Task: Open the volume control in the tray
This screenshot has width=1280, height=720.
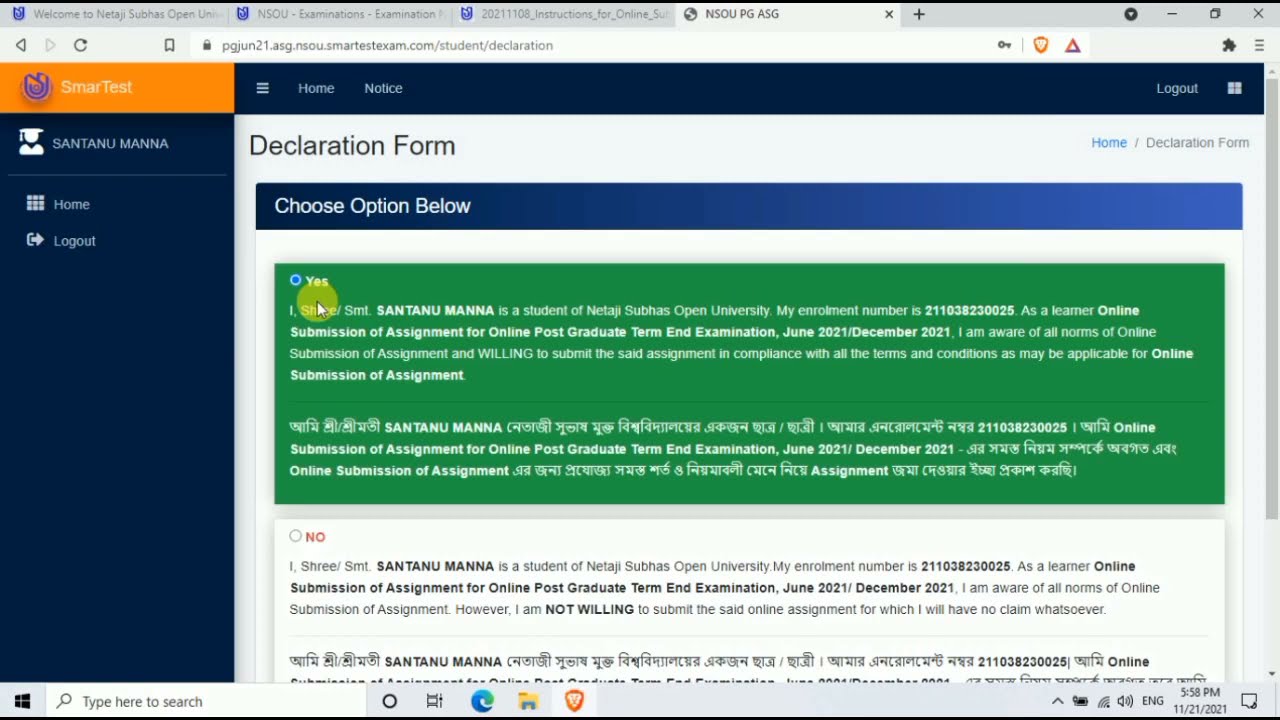Action: tap(1126, 701)
